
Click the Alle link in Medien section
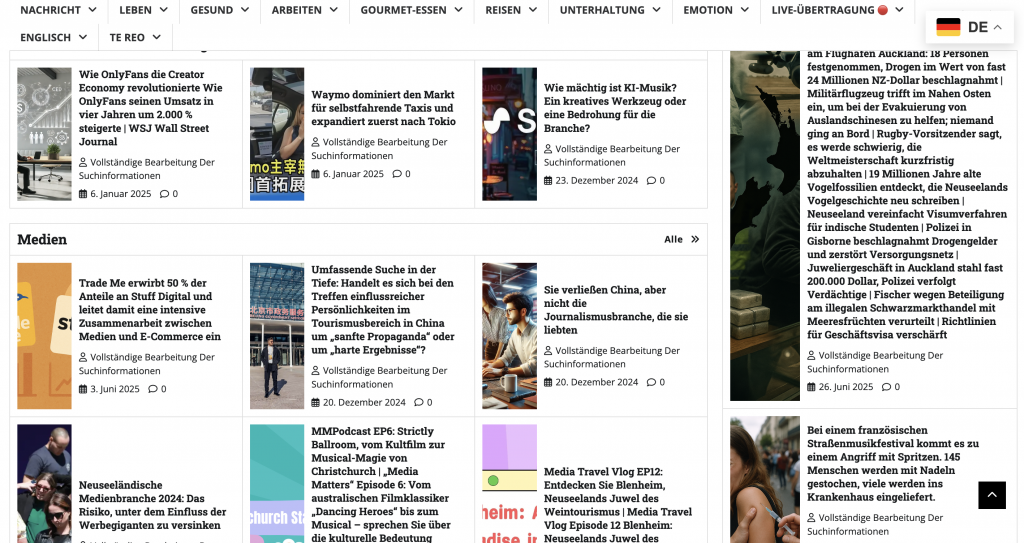(x=673, y=240)
